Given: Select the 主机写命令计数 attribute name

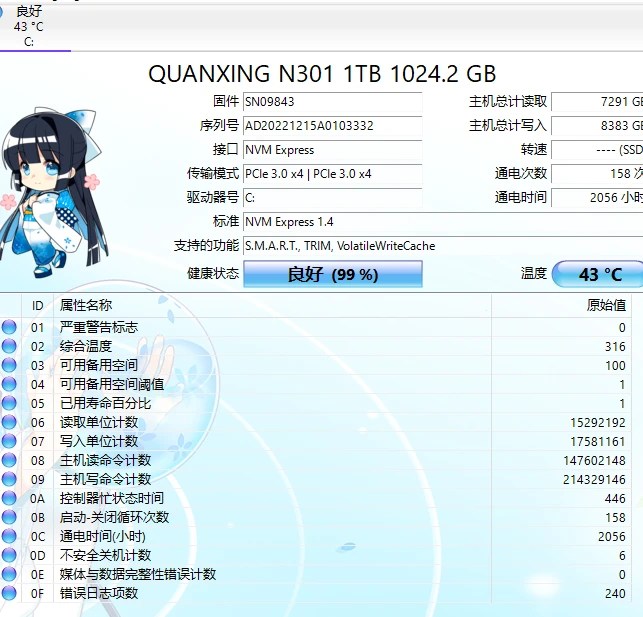Looking at the screenshot, I should [105, 479].
